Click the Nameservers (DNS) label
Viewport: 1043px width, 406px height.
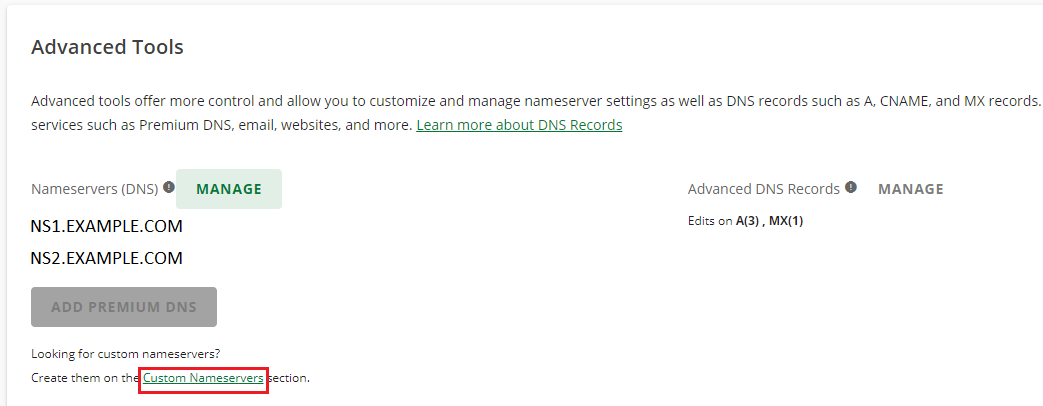pos(95,188)
